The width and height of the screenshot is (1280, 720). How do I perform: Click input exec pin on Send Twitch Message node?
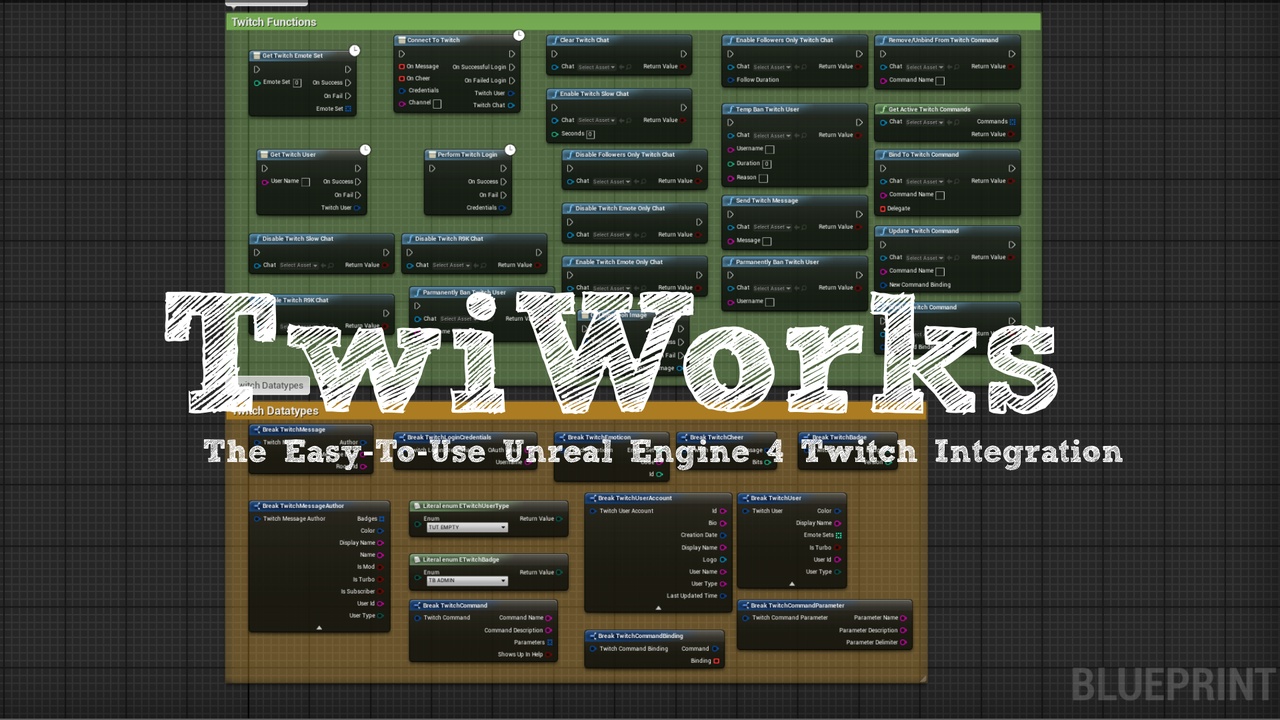coord(731,213)
